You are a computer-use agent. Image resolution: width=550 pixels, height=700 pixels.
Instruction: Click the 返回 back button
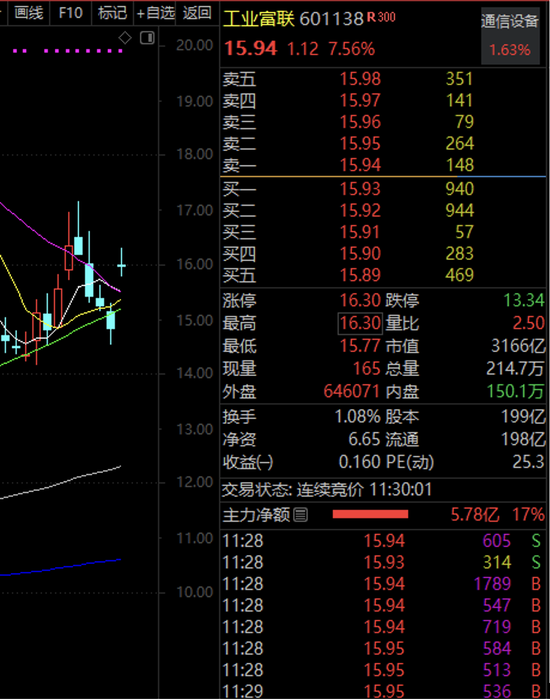click(197, 12)
